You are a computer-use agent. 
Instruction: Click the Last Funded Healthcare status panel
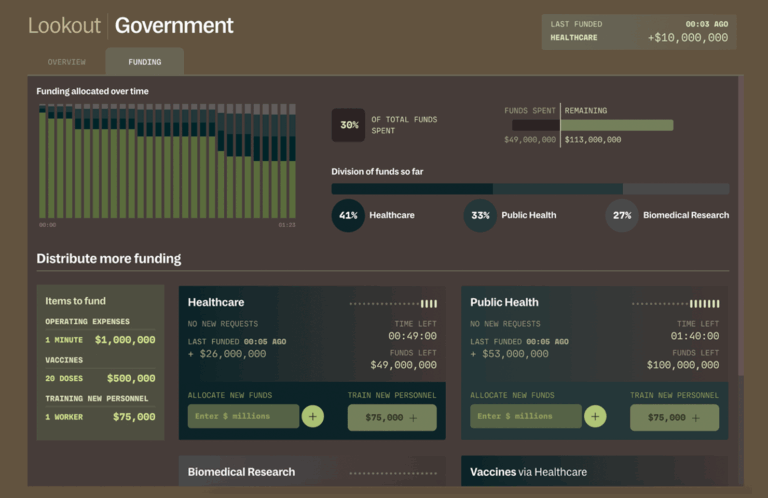pyautogui.click(x=639, y=31)
